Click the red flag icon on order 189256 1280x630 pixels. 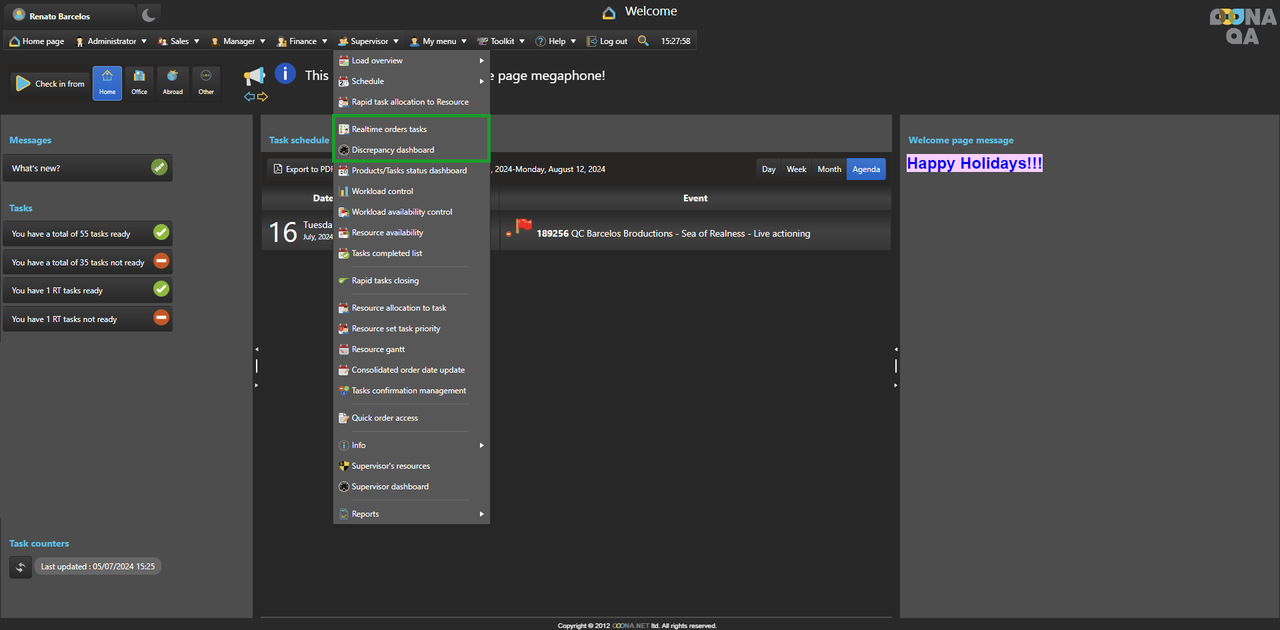[524, 228]
